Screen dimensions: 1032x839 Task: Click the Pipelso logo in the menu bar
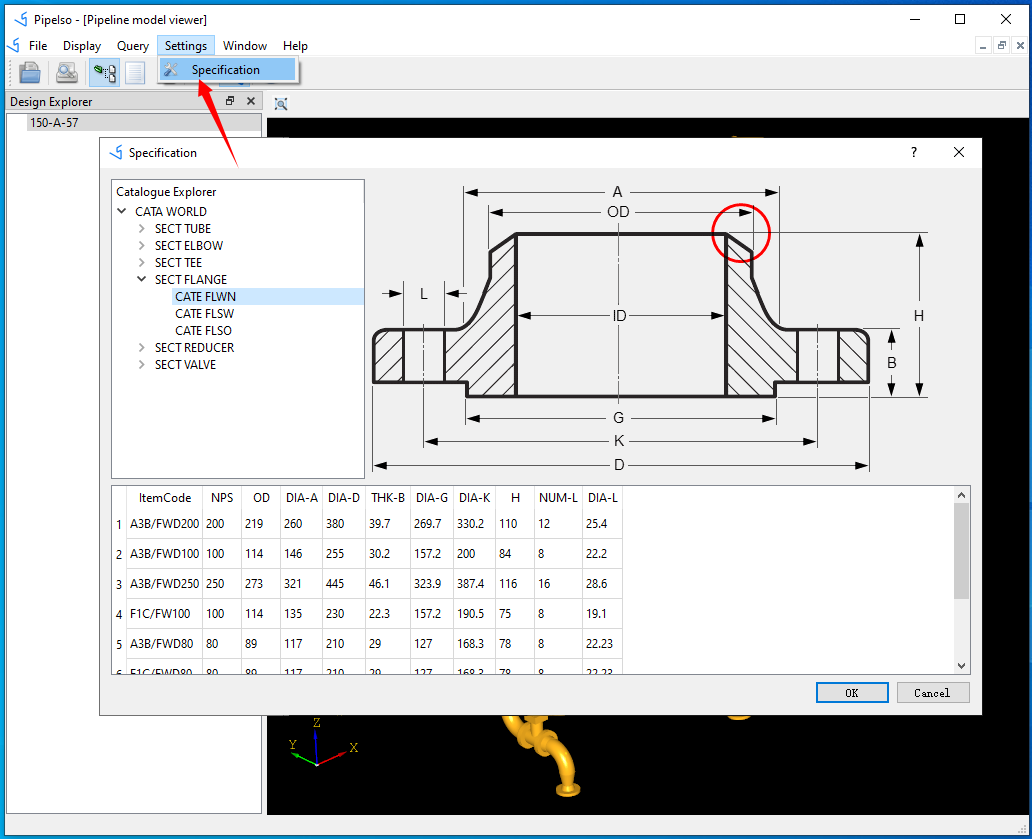pos(14,45)
